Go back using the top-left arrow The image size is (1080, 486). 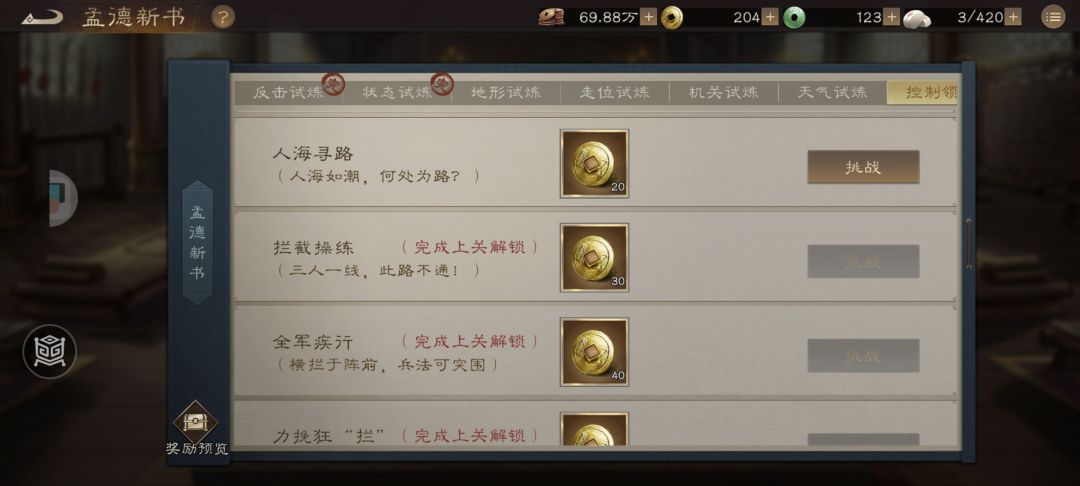coord(42,17)
